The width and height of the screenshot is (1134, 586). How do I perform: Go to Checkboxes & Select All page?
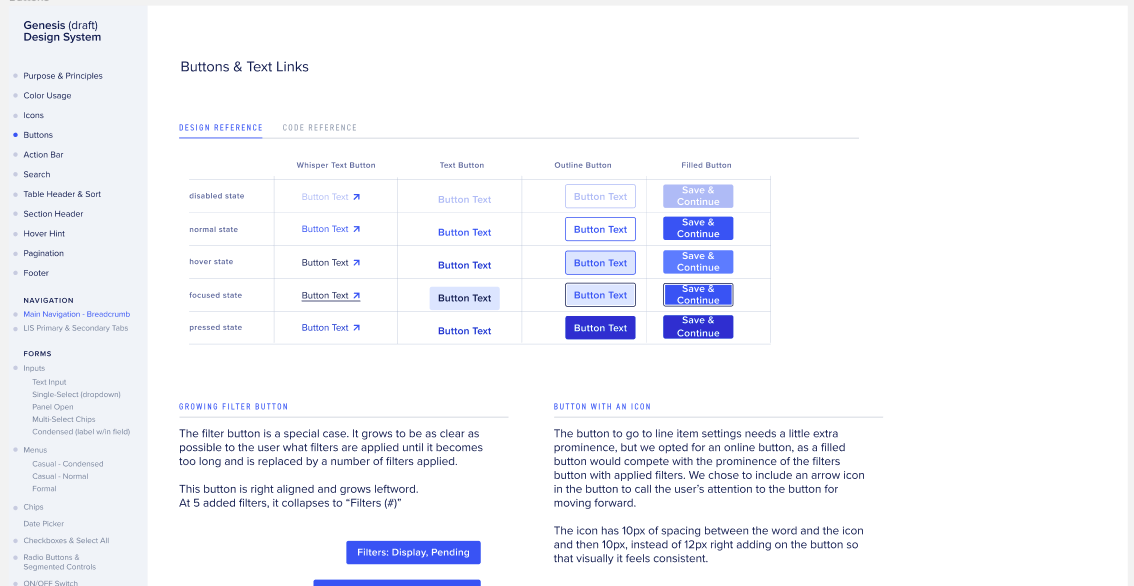pos(66,541)
